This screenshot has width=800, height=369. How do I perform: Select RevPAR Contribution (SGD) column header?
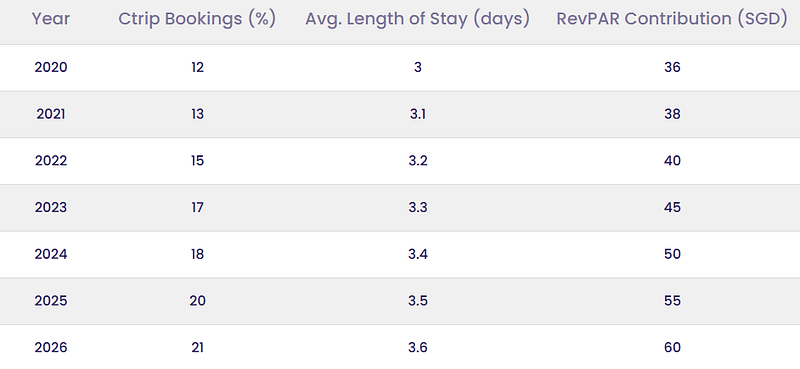(x=672, y=19)
